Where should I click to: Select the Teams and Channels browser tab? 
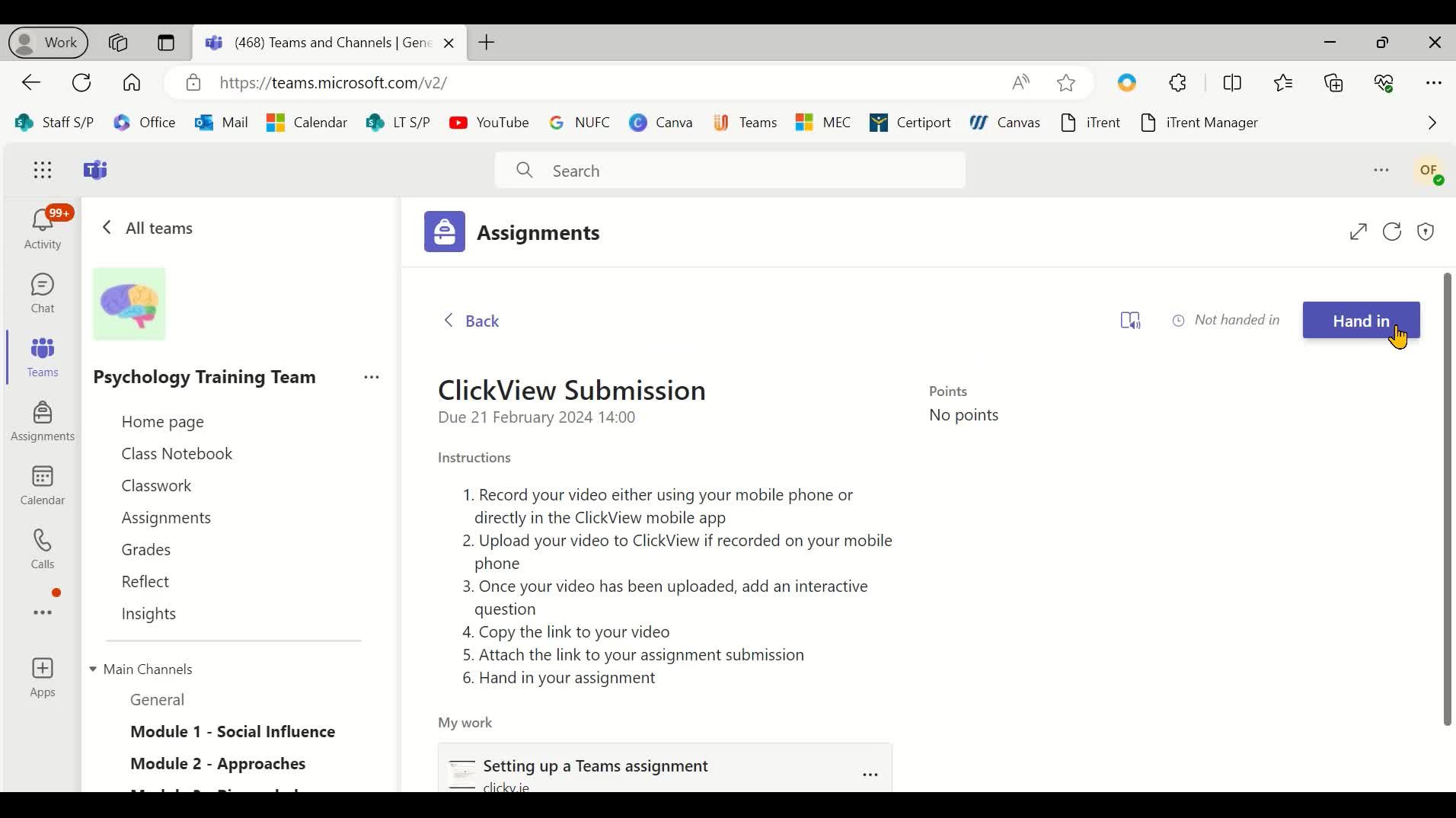[x=320, y=43]
